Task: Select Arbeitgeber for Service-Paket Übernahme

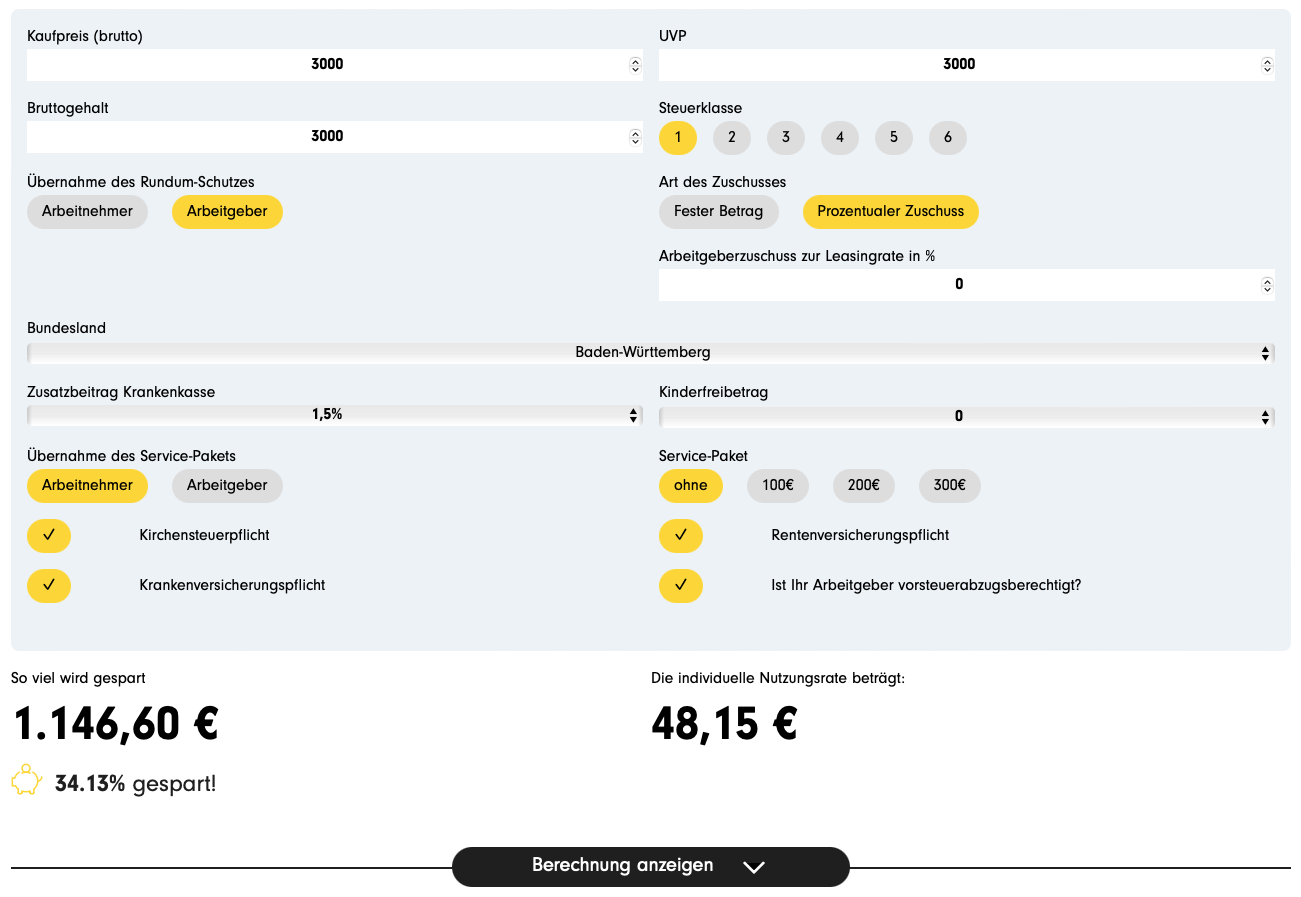Action: coord(227,486)
